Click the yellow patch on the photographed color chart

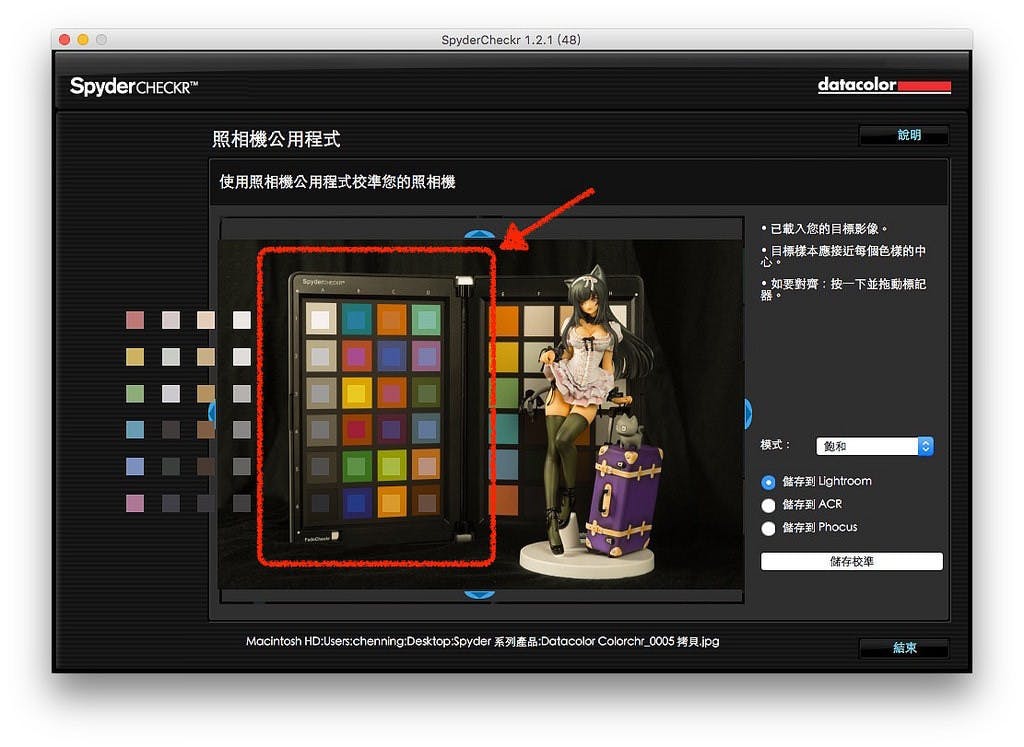(x=357, y=393)
